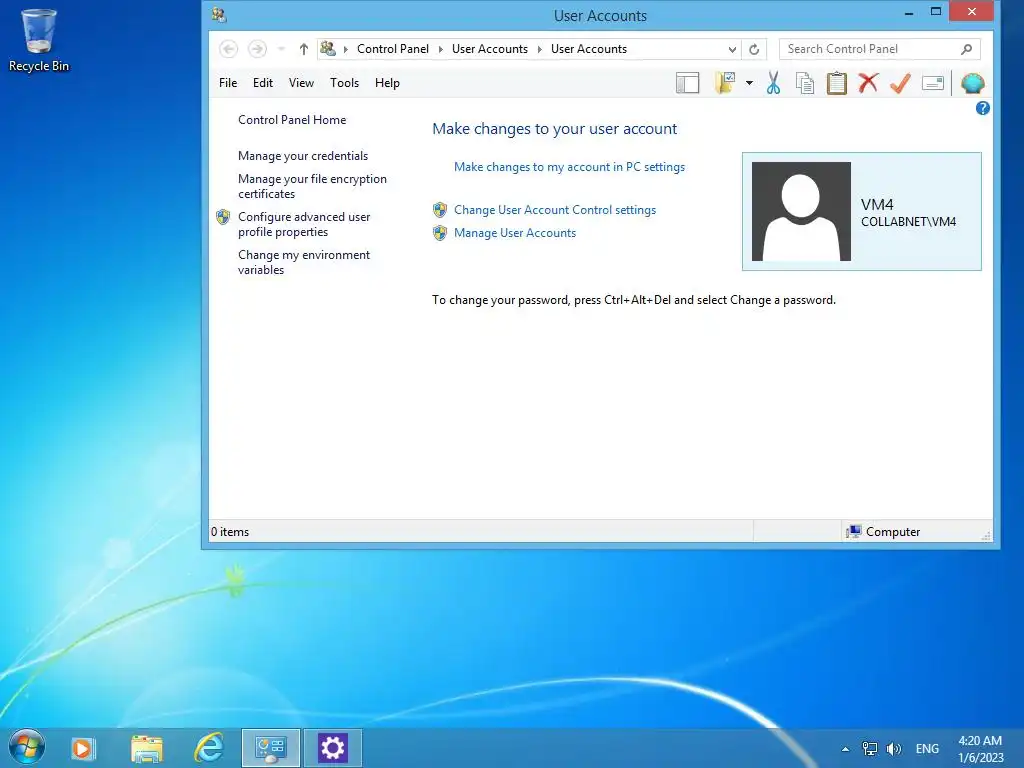Click the VM4 account picture

click(x=801, y=212)
